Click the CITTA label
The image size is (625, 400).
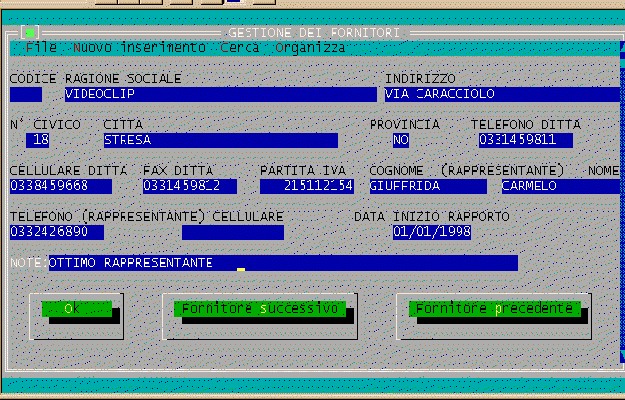coord(123,124)
